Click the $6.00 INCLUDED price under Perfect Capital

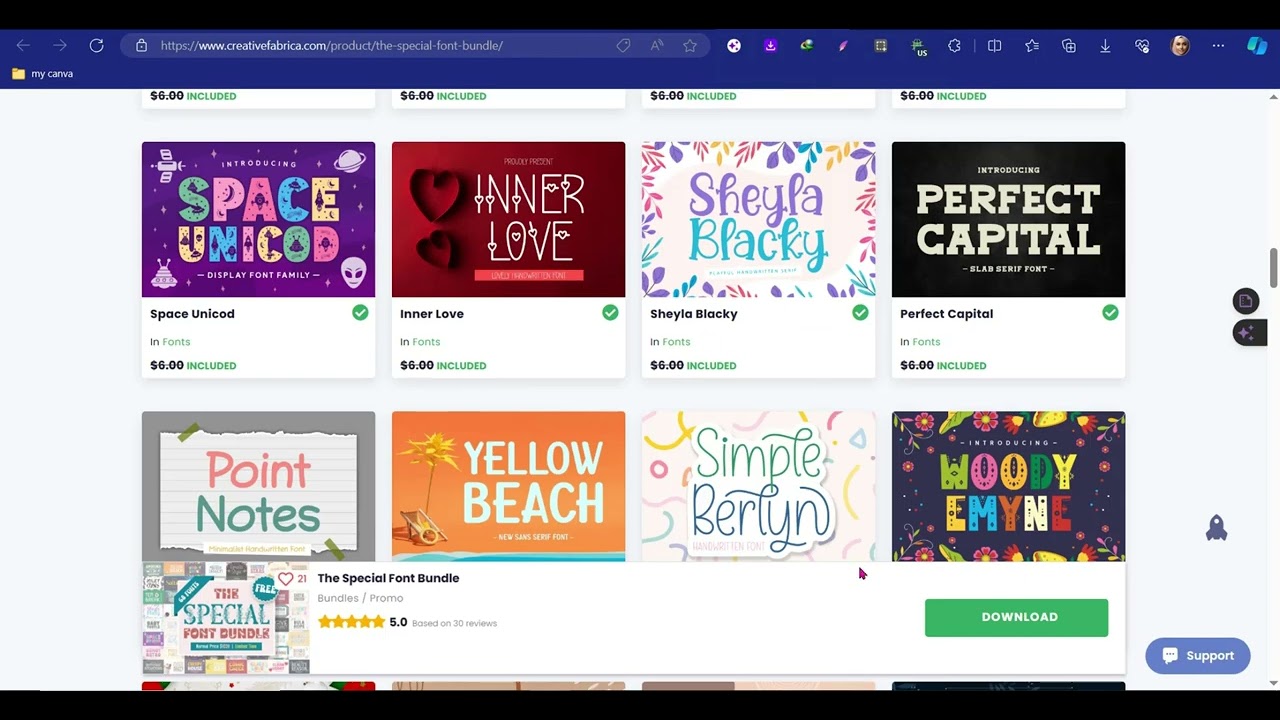(x=943, y=365)
